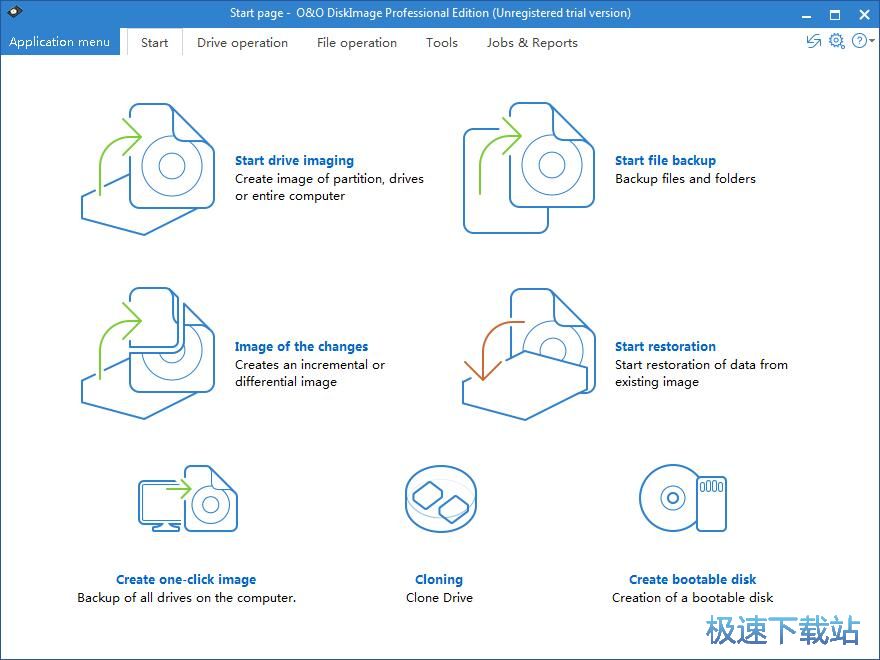The height and width of the screenshot is (660, 880).
Task: Open the Jobs & Reports tab
Action: 532,43
